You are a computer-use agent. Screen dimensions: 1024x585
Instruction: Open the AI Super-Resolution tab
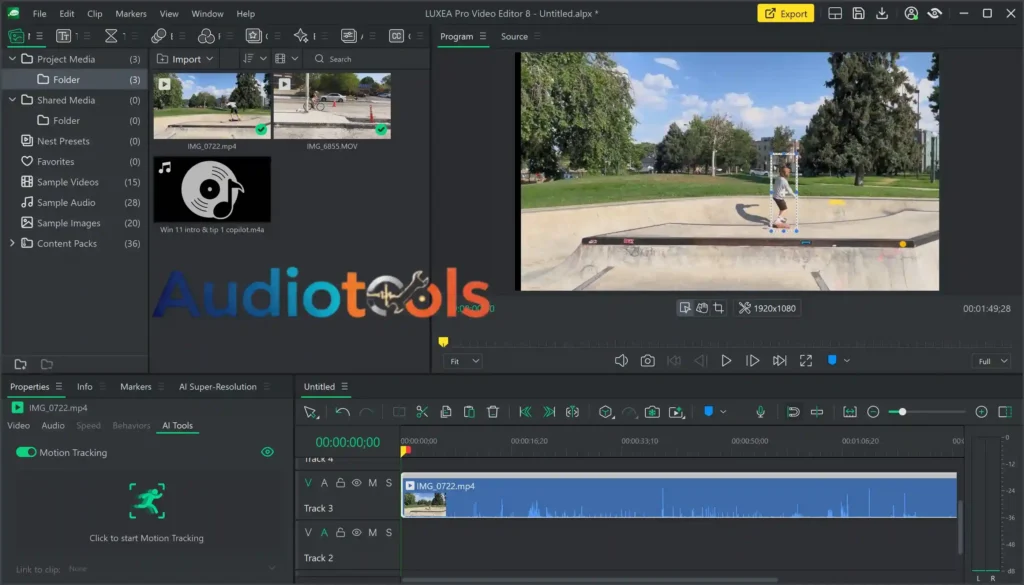[217, 387]
